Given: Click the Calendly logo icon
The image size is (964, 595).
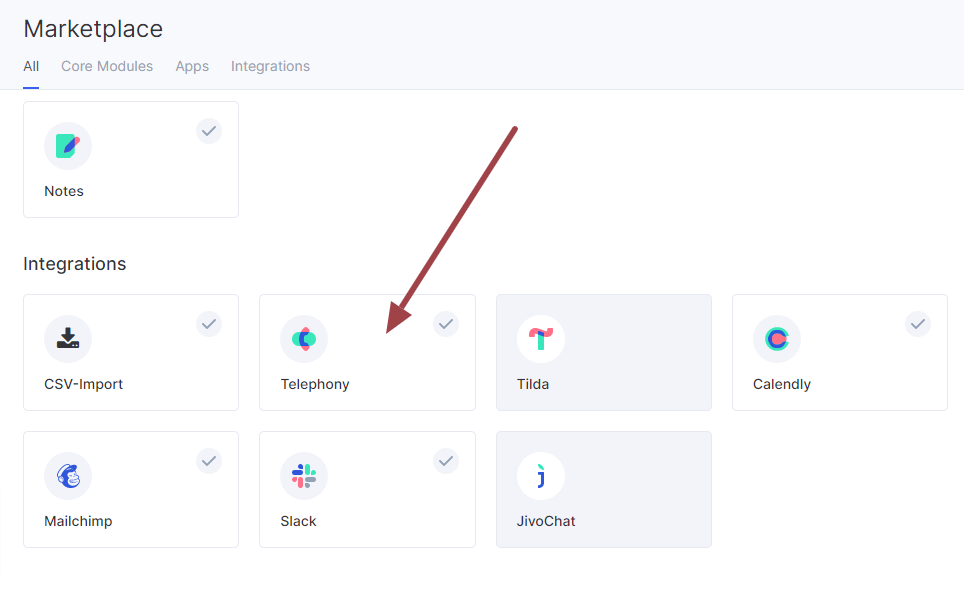Looking at the screenshot, I should coord(777,339).
